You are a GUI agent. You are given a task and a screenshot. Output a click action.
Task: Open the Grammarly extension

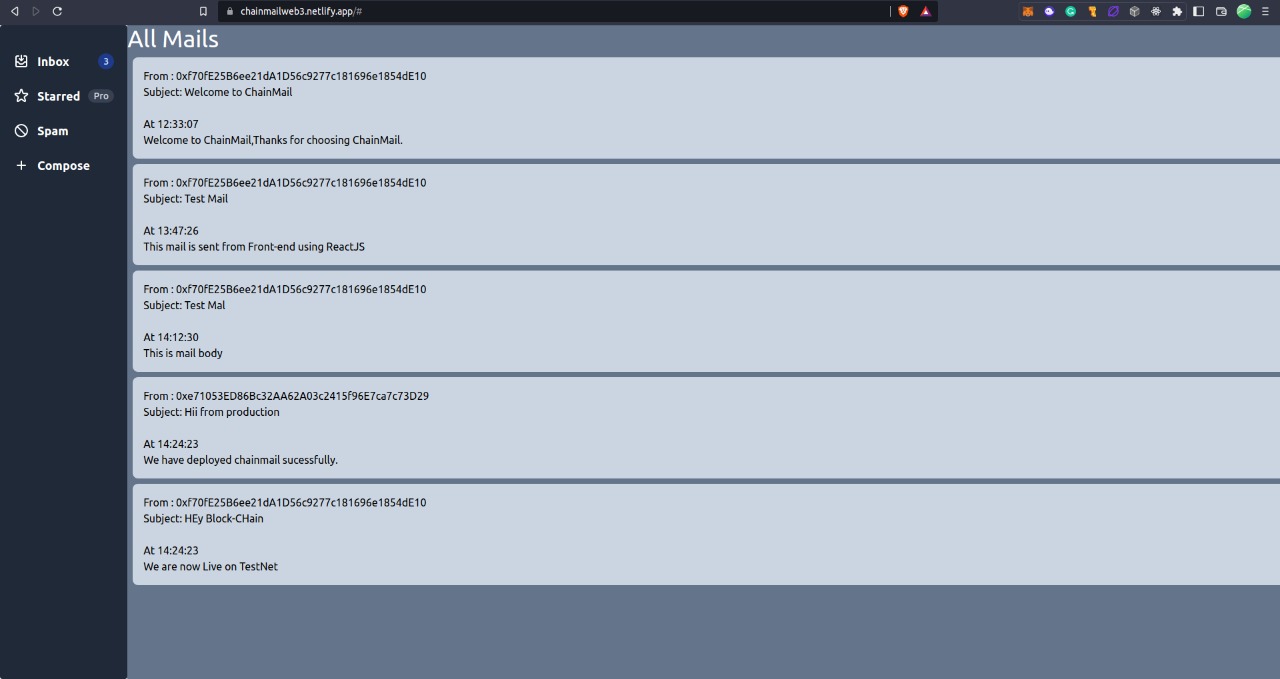(1070, 11)
